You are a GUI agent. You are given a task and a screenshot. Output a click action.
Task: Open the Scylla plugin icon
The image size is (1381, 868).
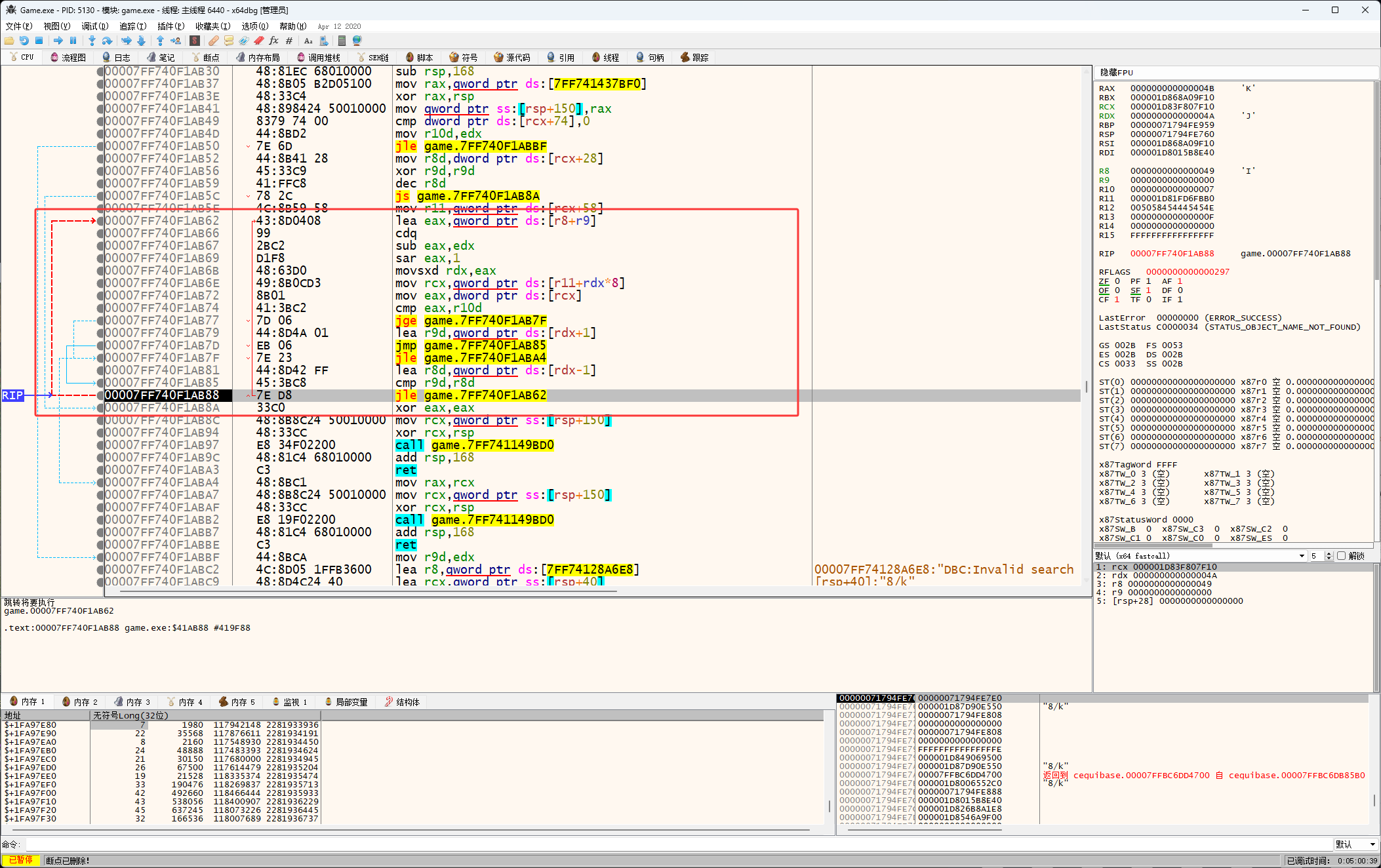[195, 41]
